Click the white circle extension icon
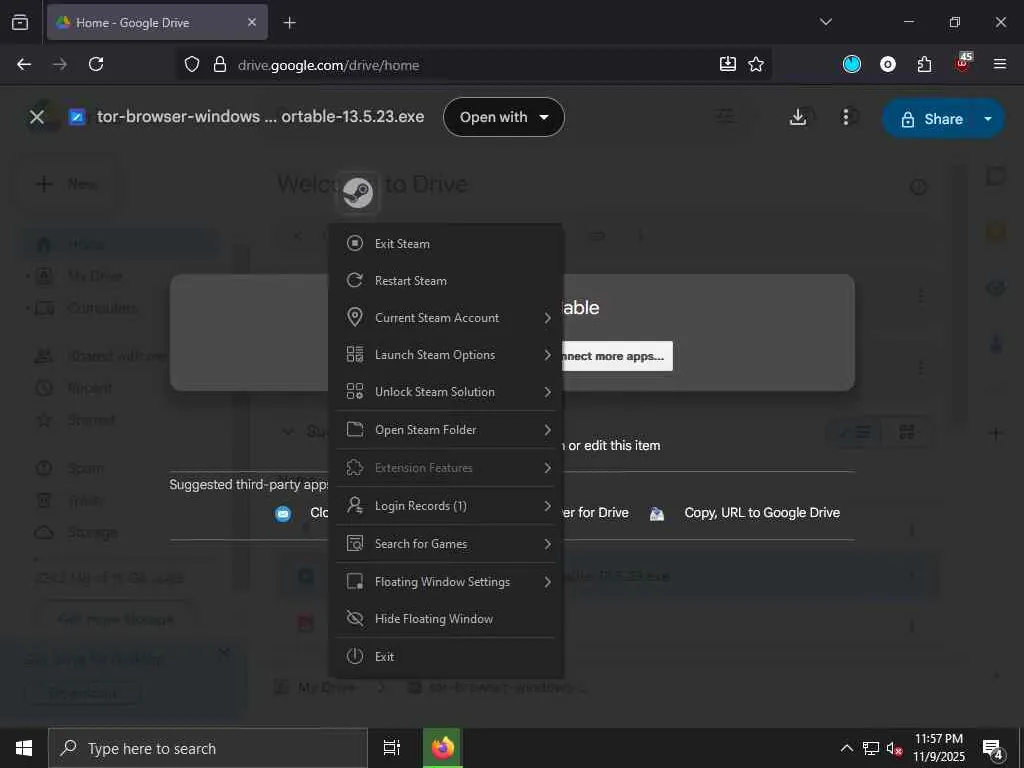 click(888, 64)
